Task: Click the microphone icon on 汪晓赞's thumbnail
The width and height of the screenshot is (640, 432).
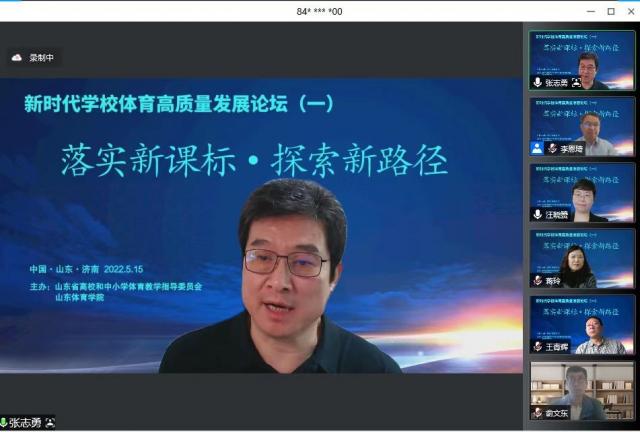Action: 537,214
